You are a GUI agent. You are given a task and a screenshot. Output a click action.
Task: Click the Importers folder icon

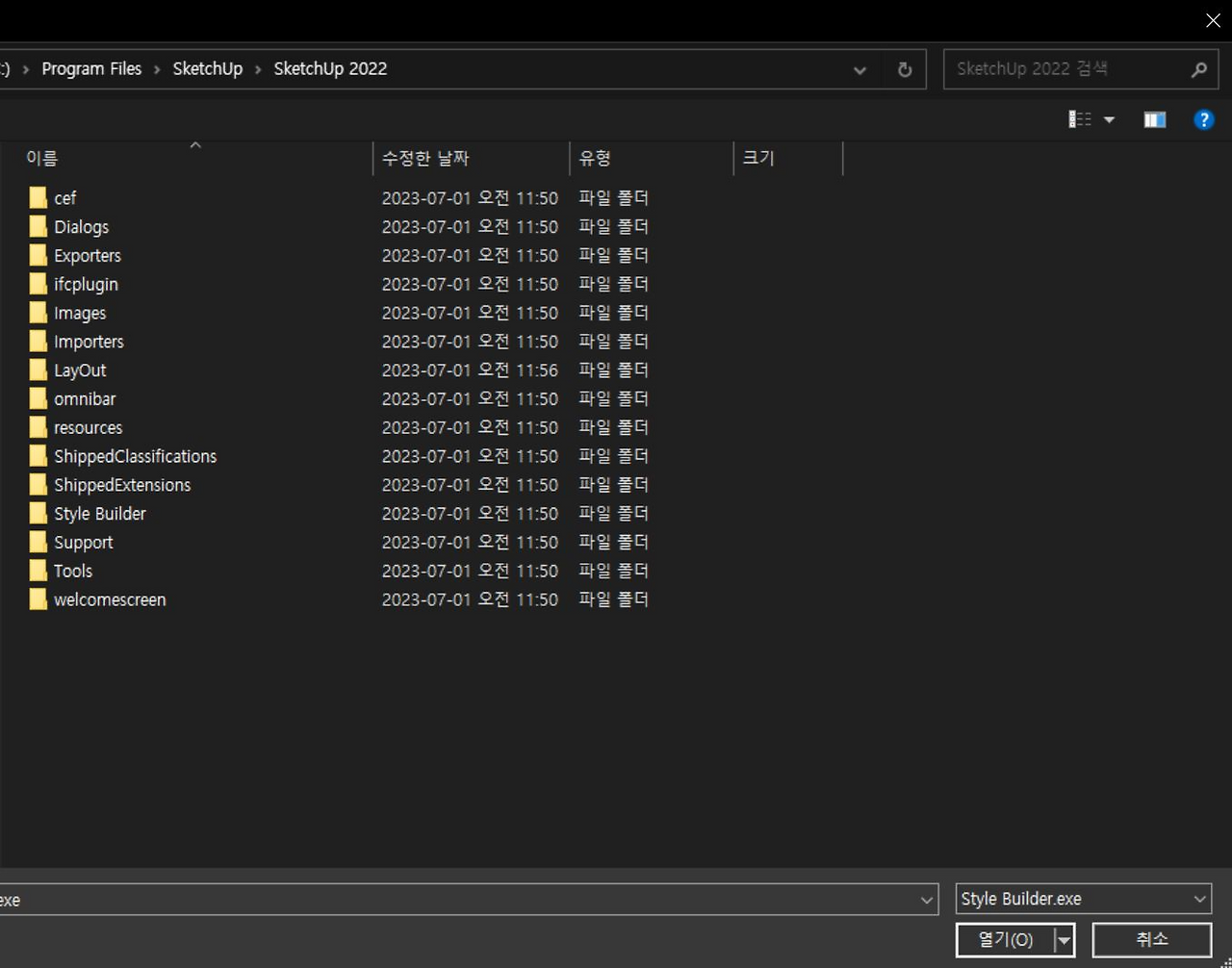[38, 342]
